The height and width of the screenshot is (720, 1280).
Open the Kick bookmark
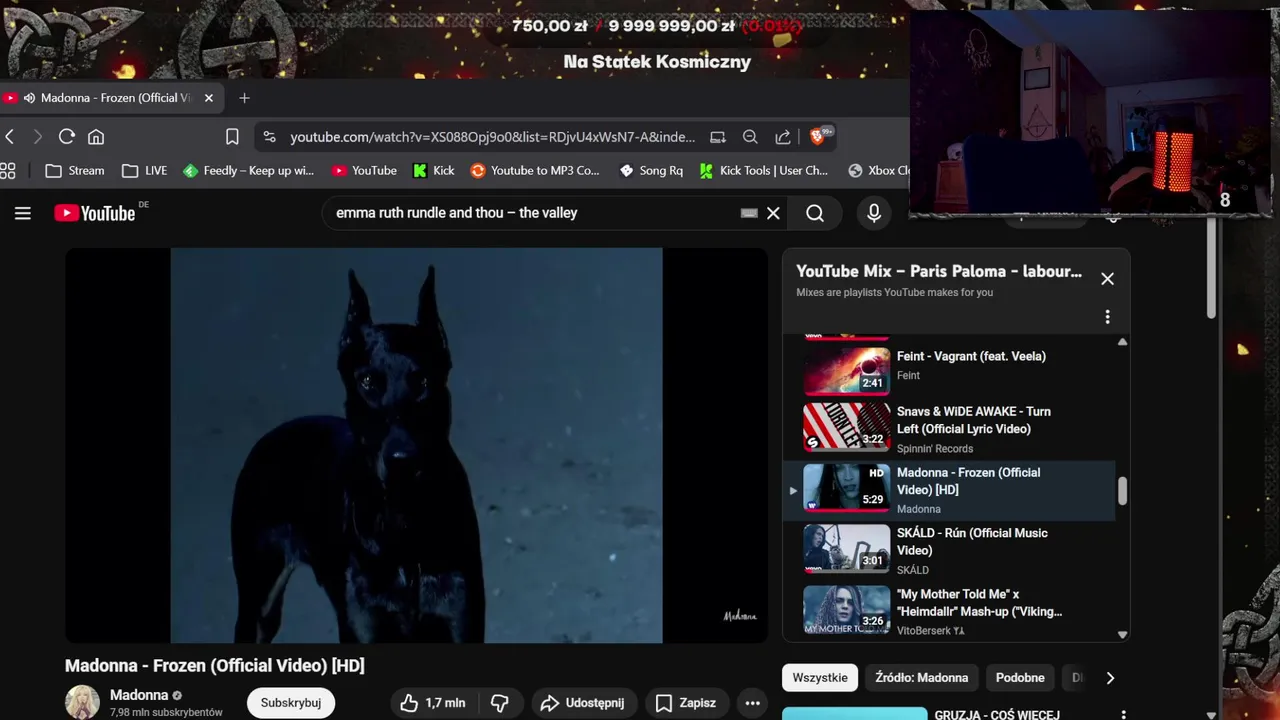point(434,171)
